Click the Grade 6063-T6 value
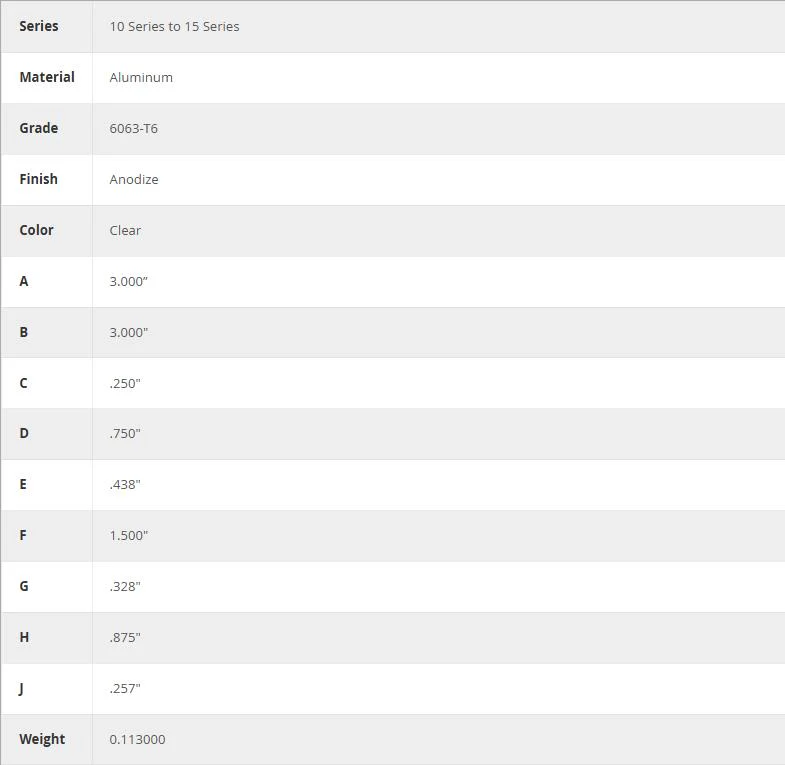Viewport: 785px width, 765px height. (x=134, y=129)
